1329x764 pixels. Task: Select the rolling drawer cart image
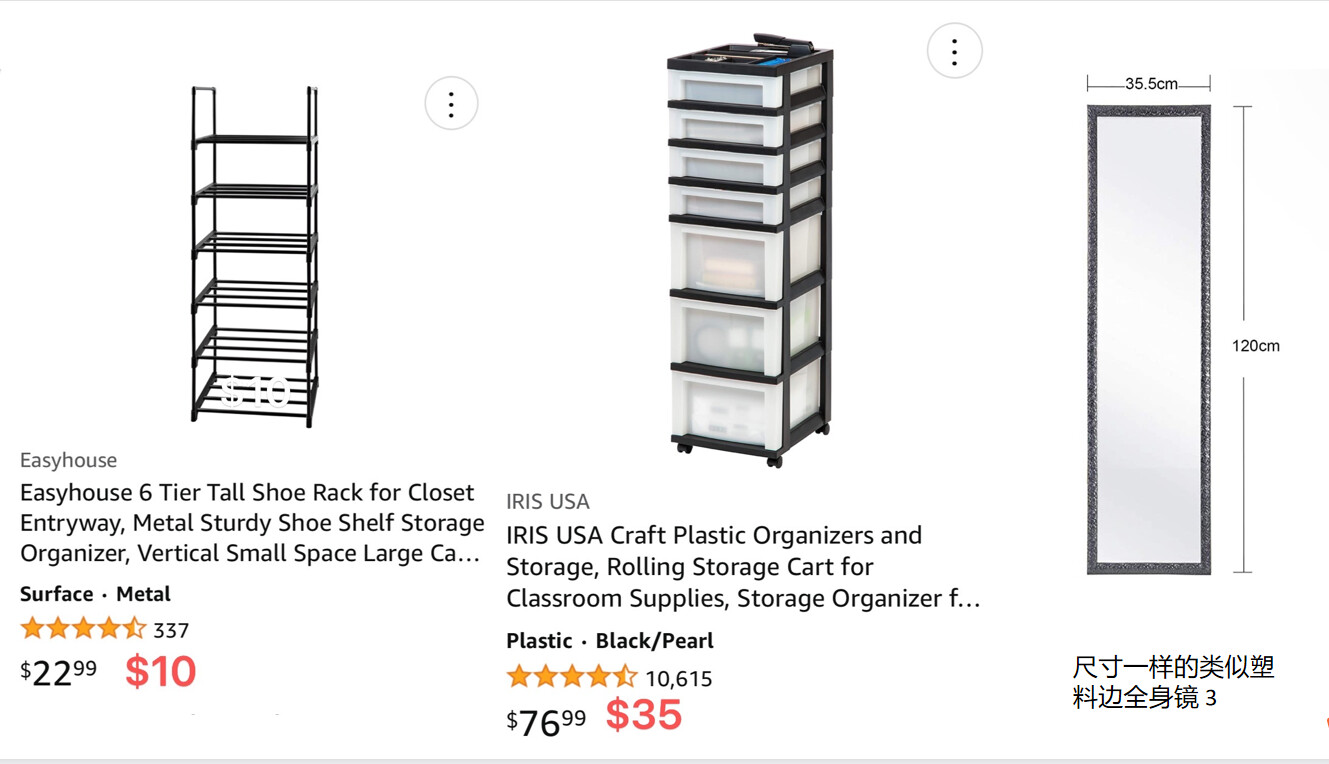pos(748,250)
